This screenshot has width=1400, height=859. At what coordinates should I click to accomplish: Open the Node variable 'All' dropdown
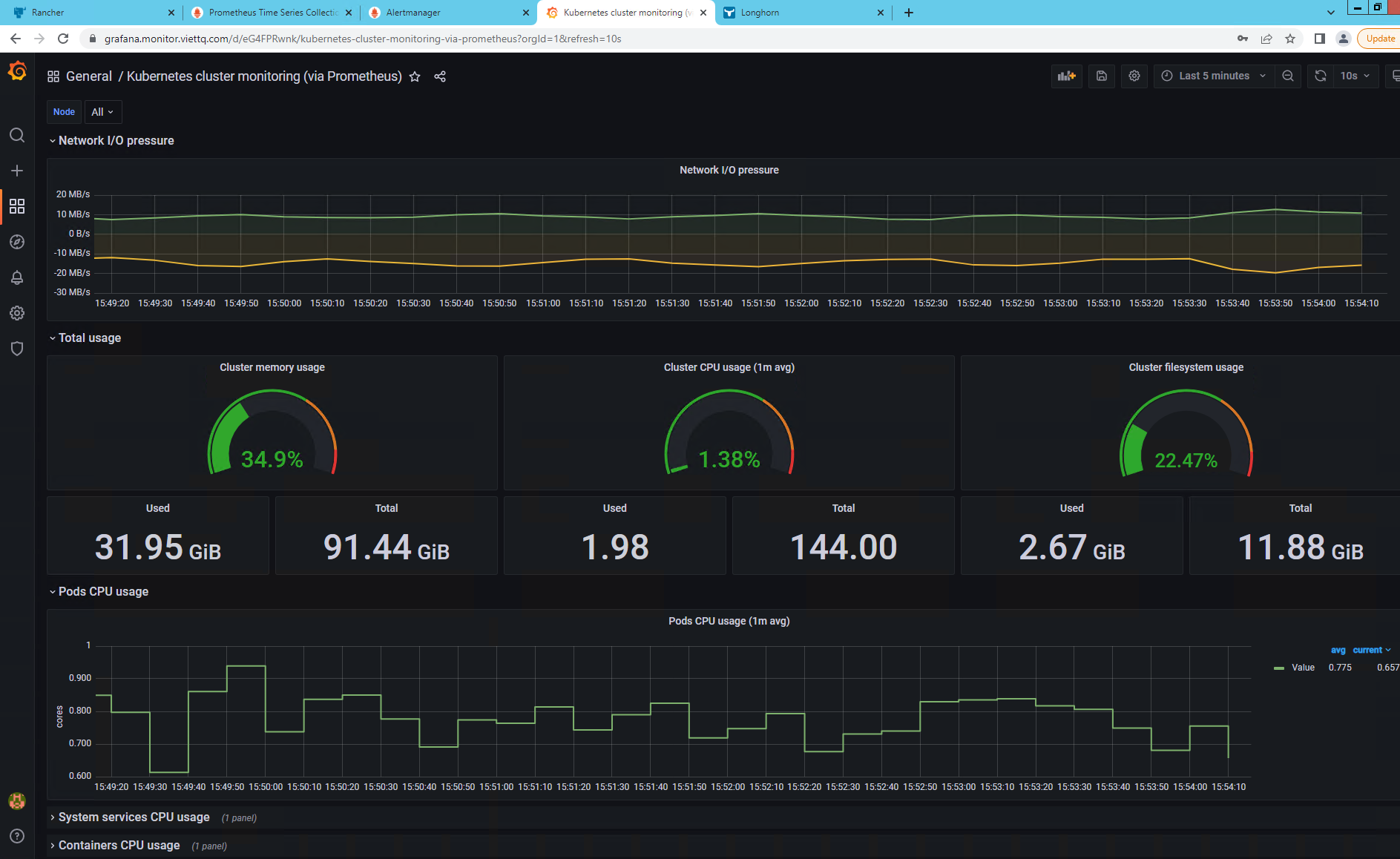[102, 111]
